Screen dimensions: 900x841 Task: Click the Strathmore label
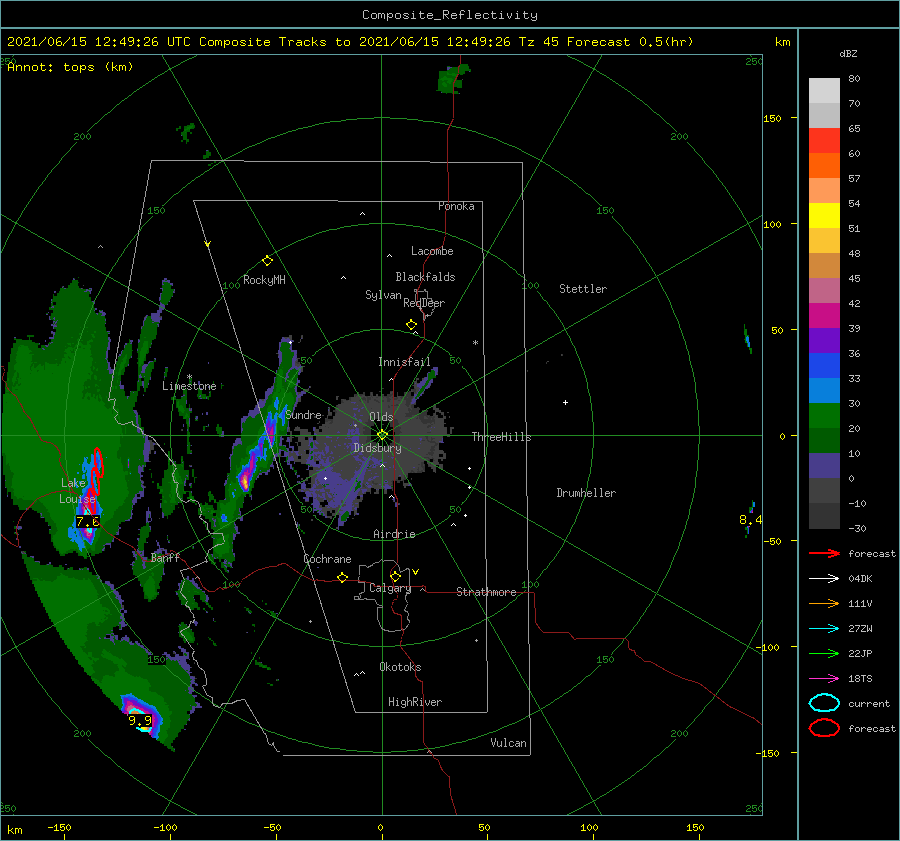tap(486, 592)
